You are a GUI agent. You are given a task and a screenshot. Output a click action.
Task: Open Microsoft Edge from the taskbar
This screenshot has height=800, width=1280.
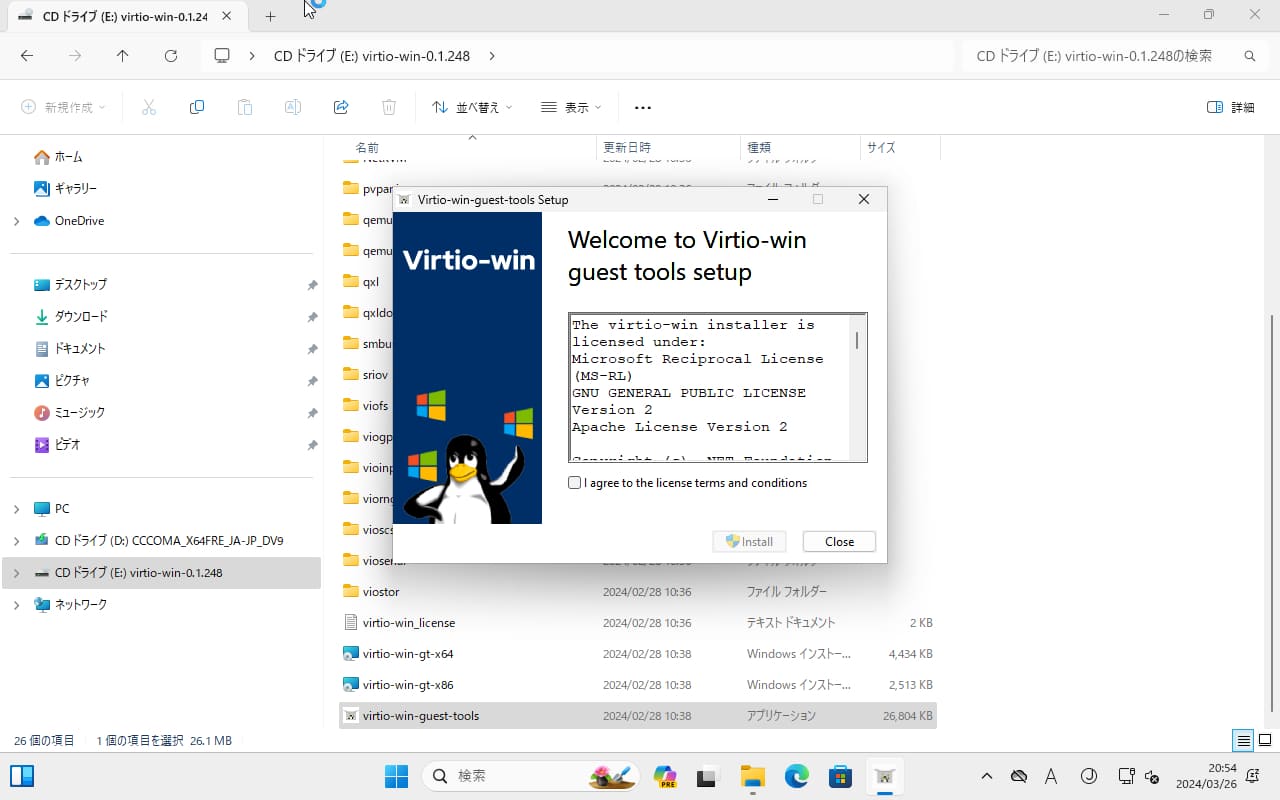coord(796,776)
